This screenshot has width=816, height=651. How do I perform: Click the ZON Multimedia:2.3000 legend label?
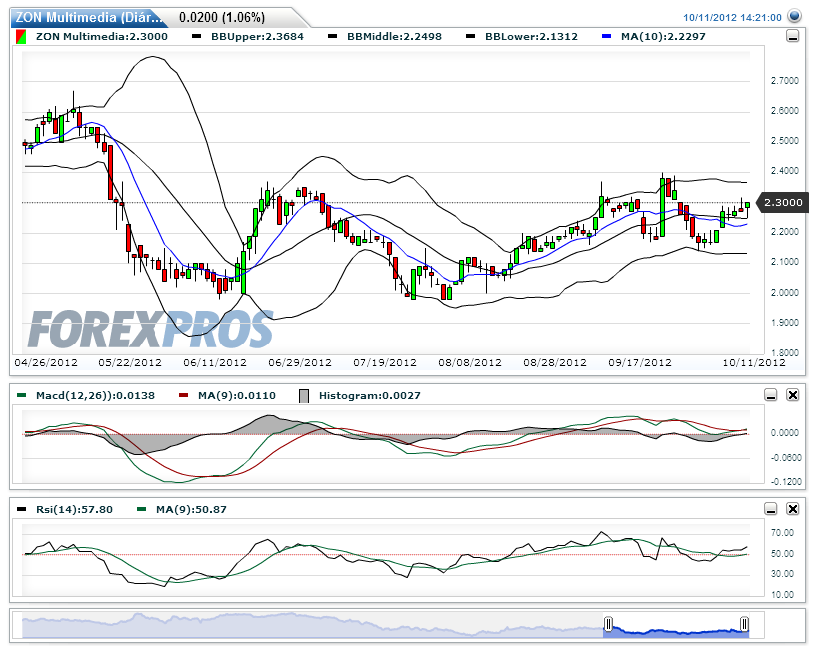coord(101,36)
